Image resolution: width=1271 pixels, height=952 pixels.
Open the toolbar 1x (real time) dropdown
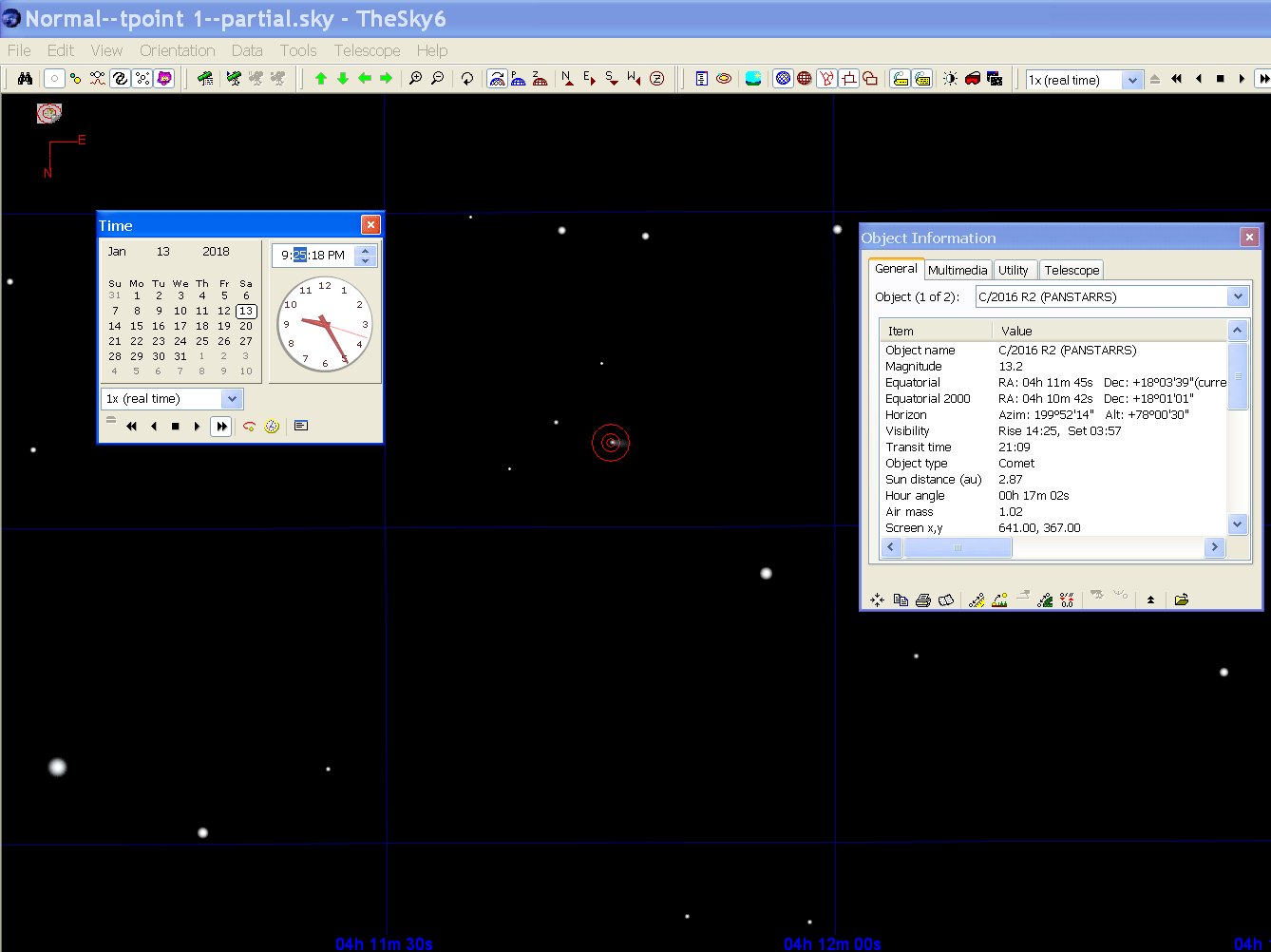pyautogui.click(x=1131, y=80)
